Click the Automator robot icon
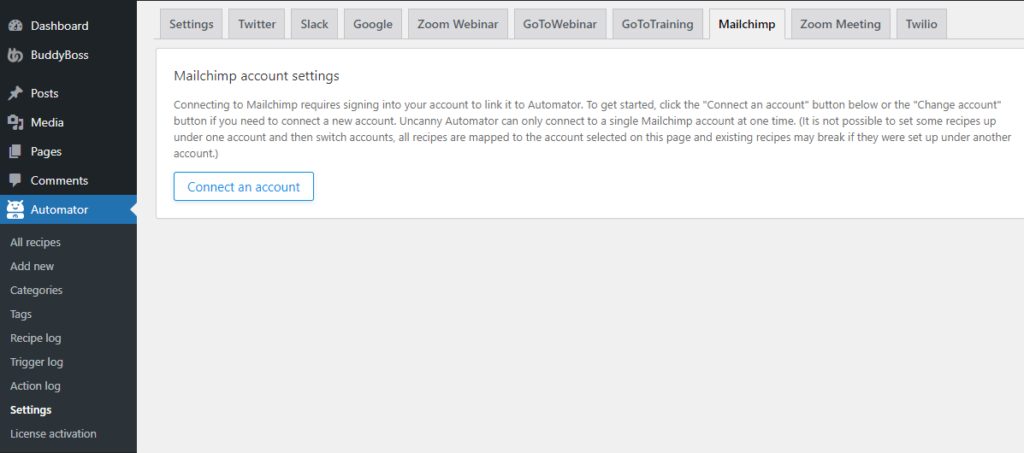The height and width of the screenshot is (453, 1024). pos(15,210)
